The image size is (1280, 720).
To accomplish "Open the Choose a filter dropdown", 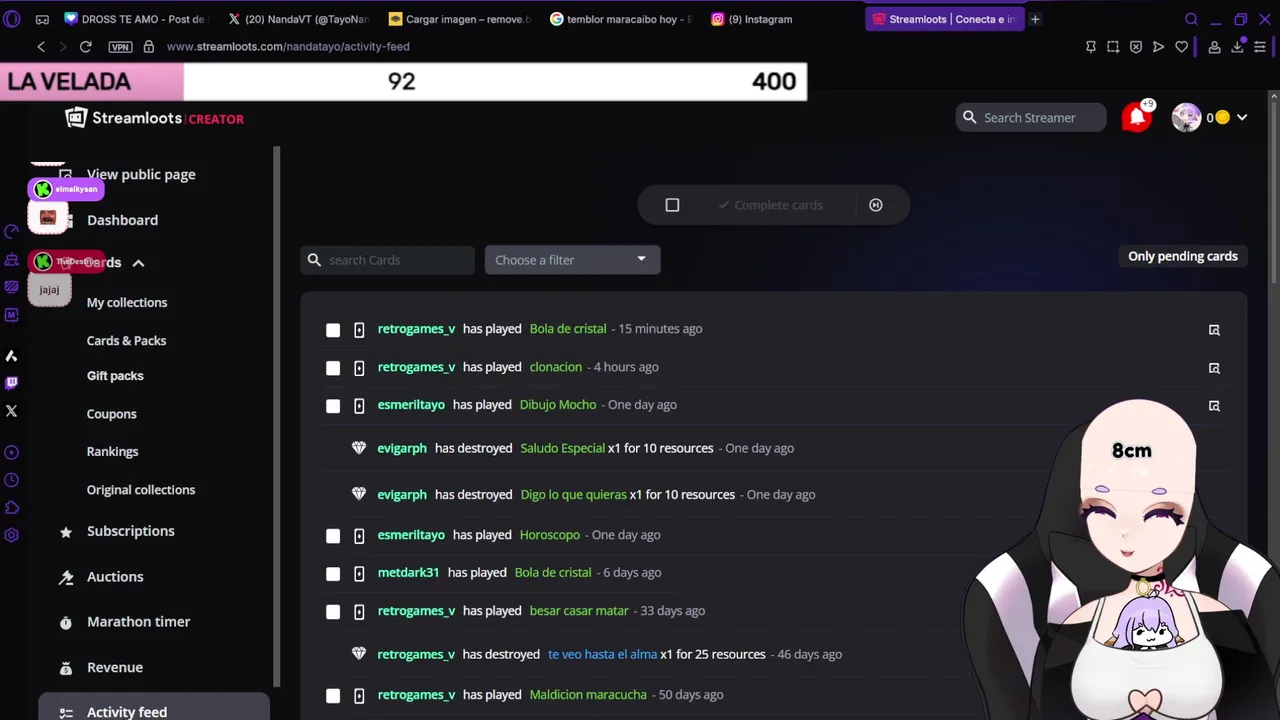I will [x=572, y=260].
